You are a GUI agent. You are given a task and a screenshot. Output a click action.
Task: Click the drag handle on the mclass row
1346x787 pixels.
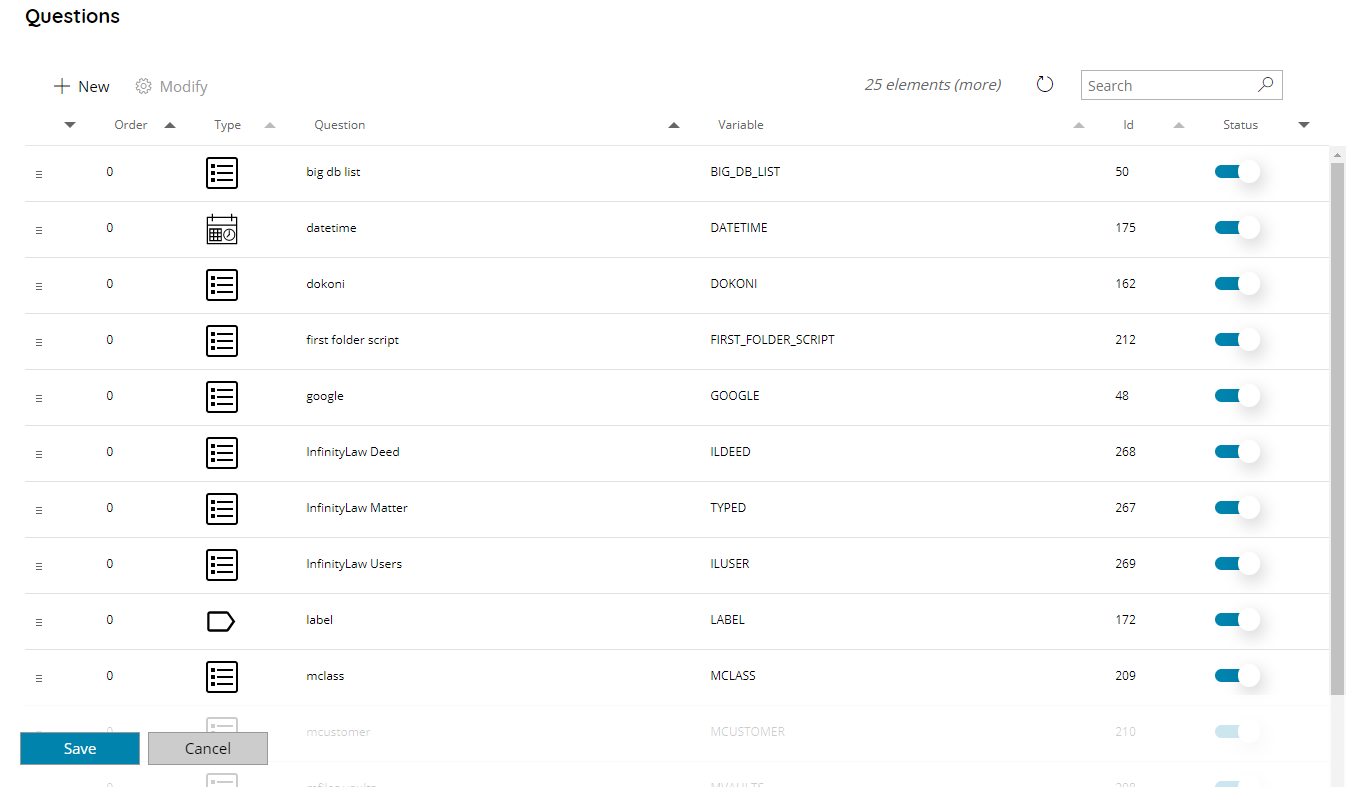click(x=39, y=678)
